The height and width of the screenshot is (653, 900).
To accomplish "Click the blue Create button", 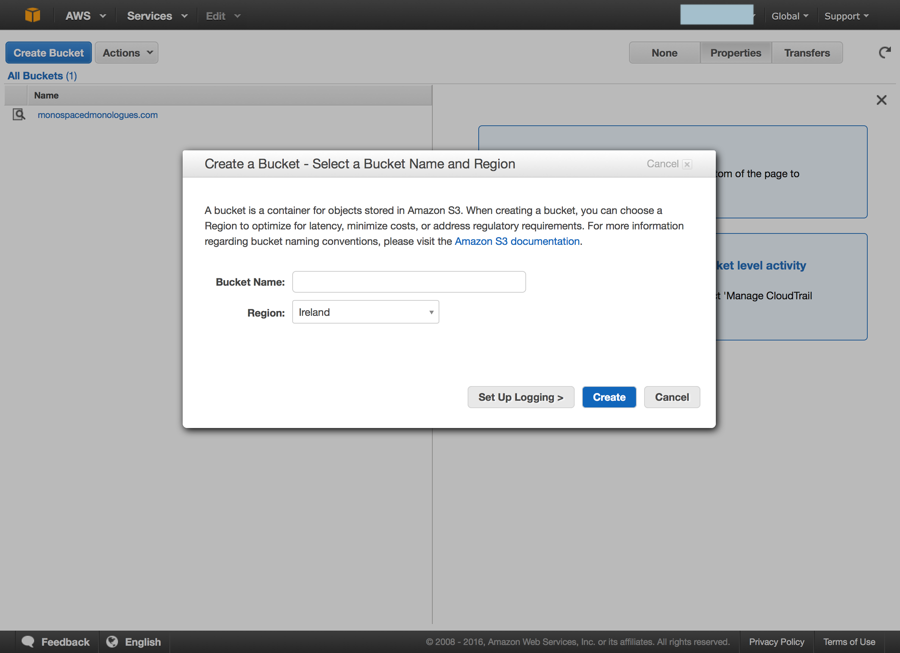I will tap(609, 397).
